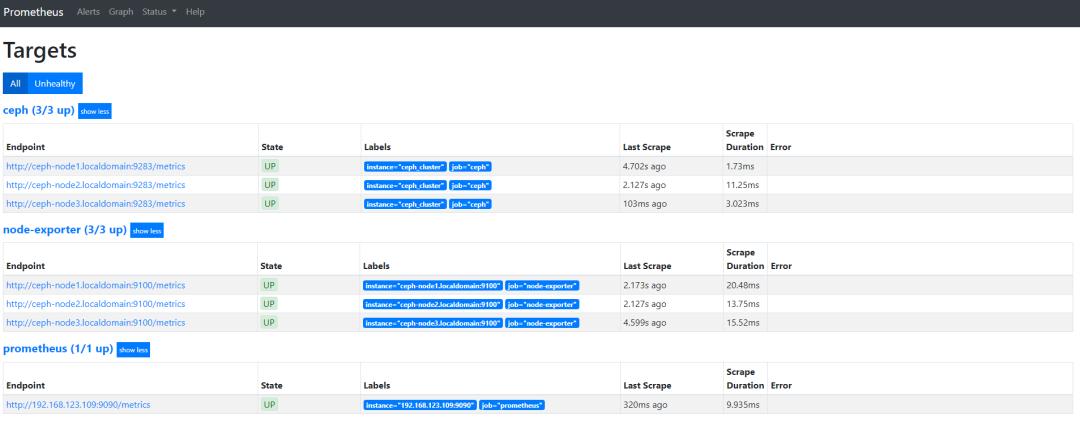Open the Alerts menu item
Viewport: 1080px width, 431px height.
coord(88,12)
